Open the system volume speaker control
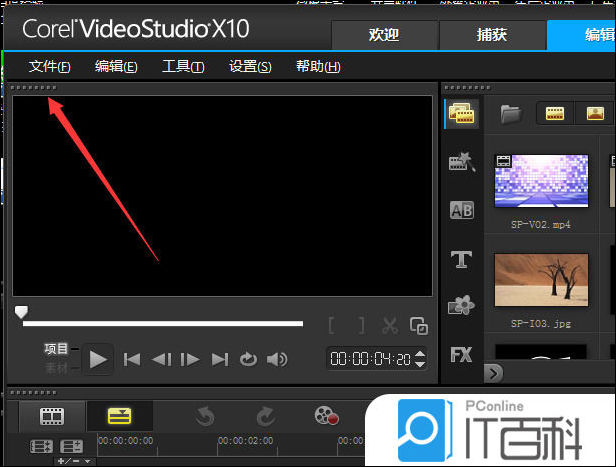The width and height of the screenshot is (616, 467). click(277, 359)
